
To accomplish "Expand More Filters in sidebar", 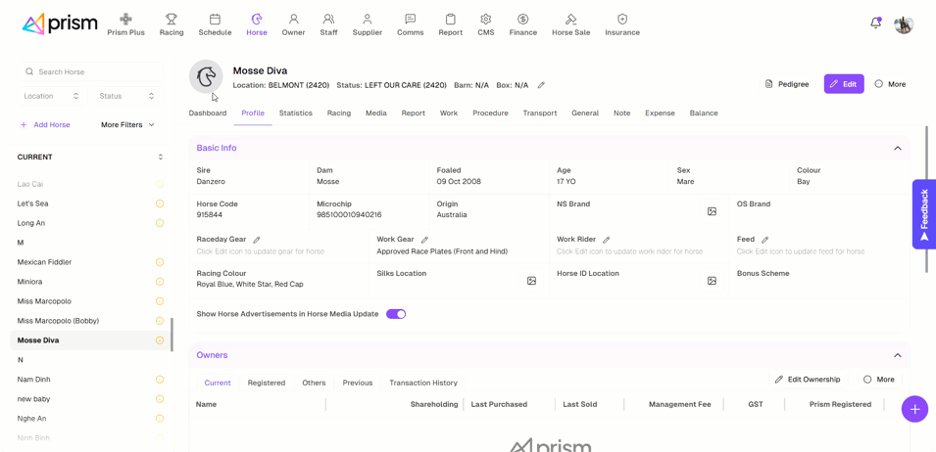I will (x=128, y=125).
